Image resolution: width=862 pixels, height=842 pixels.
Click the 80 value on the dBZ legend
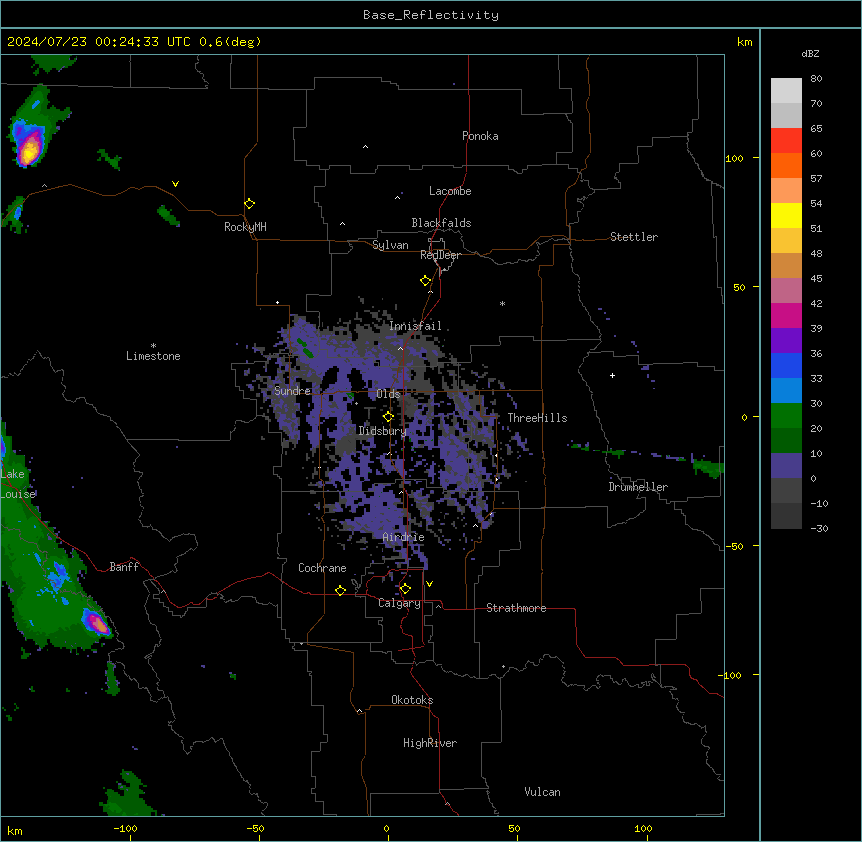tap(816, 79)
